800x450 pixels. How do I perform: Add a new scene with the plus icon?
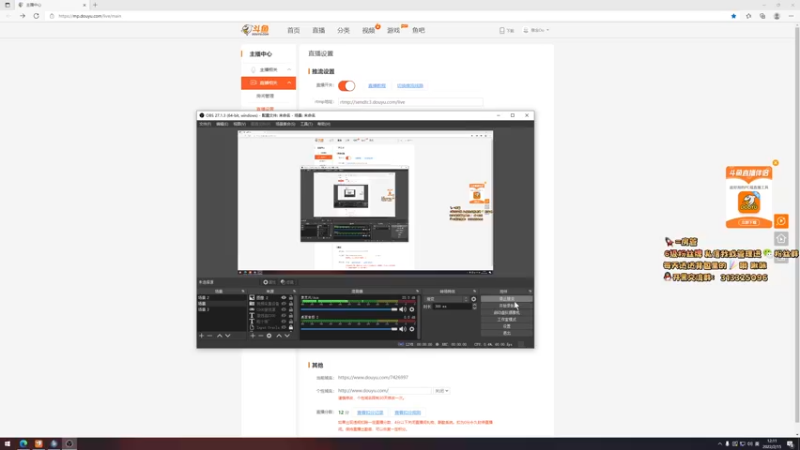202,336
